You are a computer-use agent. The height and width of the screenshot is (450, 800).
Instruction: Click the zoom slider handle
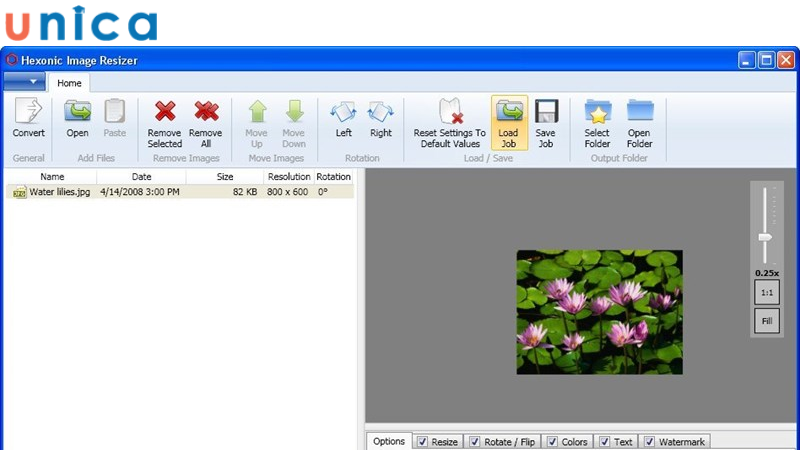point(765,237)
